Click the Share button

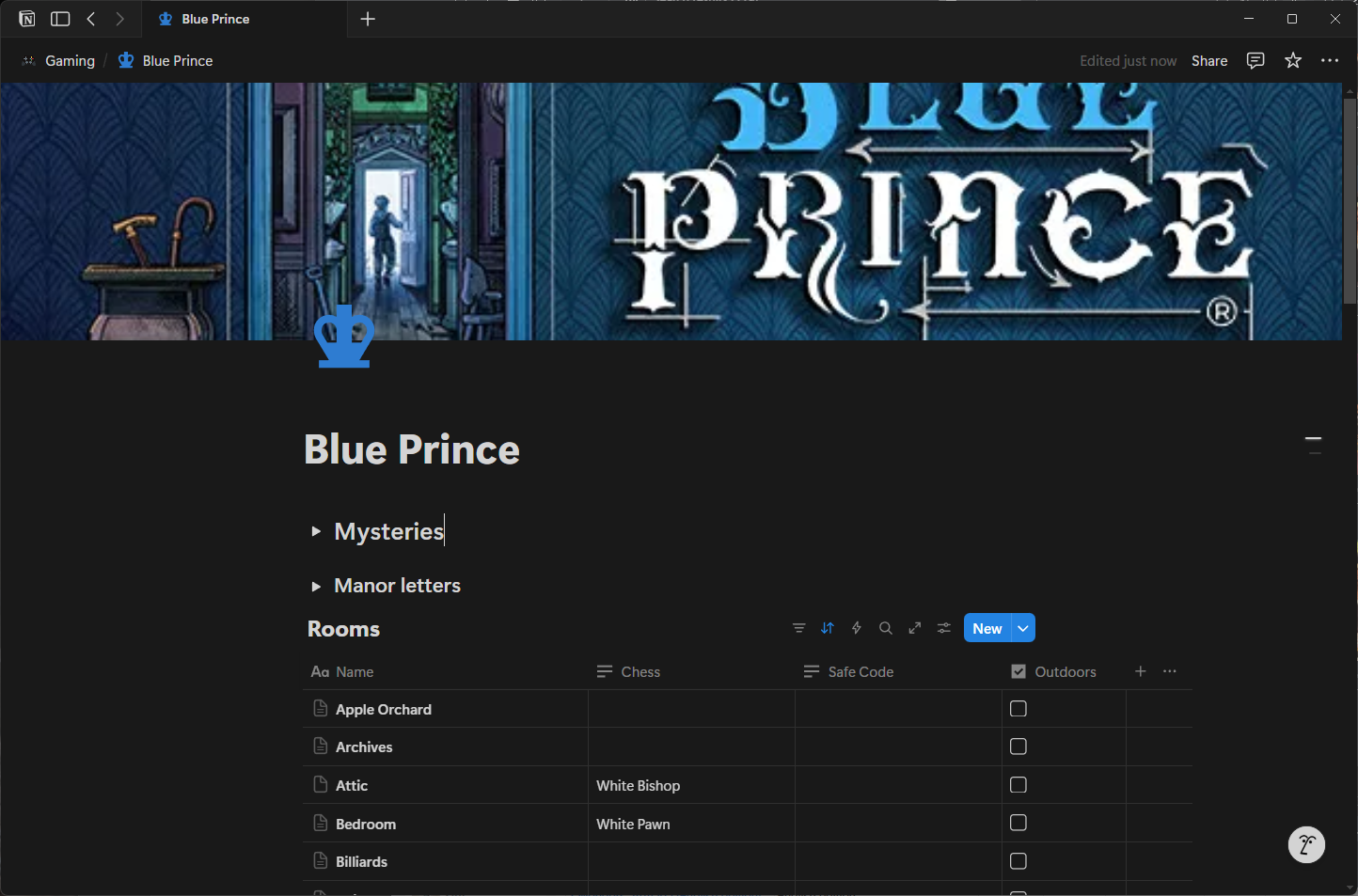pyautogui.click(x=1209, y=60)
